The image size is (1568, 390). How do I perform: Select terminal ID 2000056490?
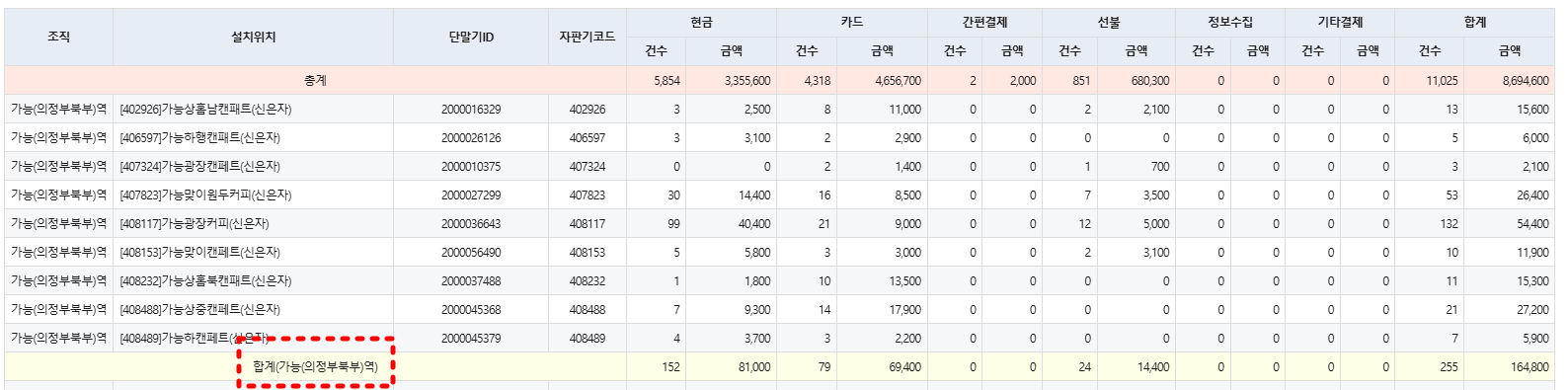pyautogui.click(x=471, y=253)
